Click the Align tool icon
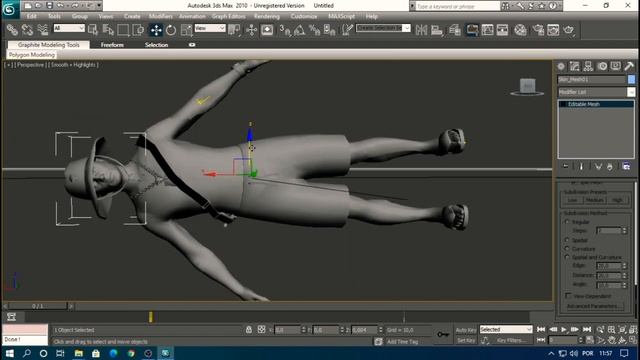This screenshot has width=640, height=360. (x=437, y=30)
